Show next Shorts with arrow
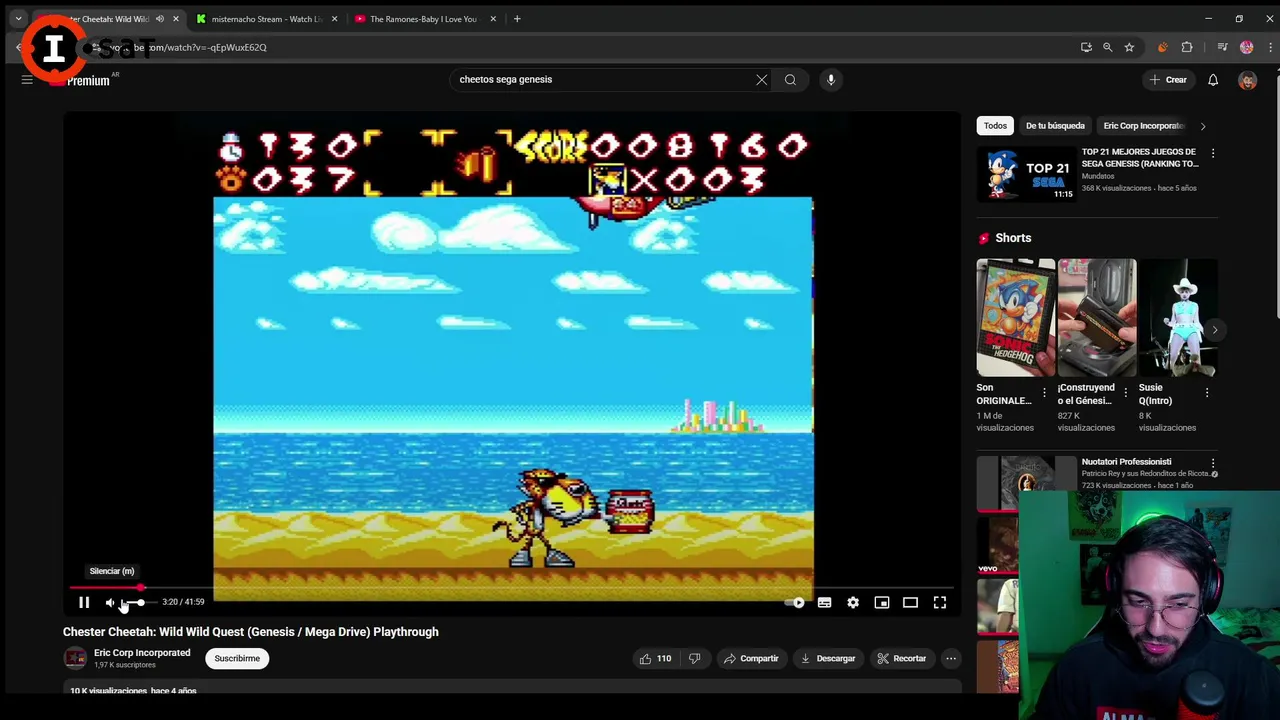 coord(1214,330)
